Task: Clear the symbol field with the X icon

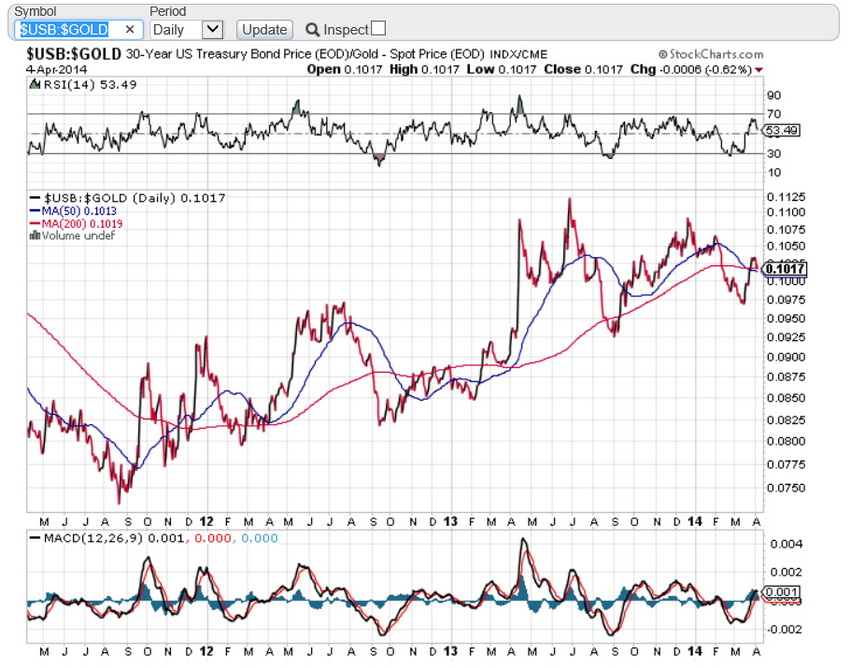Action: [129, 30]
